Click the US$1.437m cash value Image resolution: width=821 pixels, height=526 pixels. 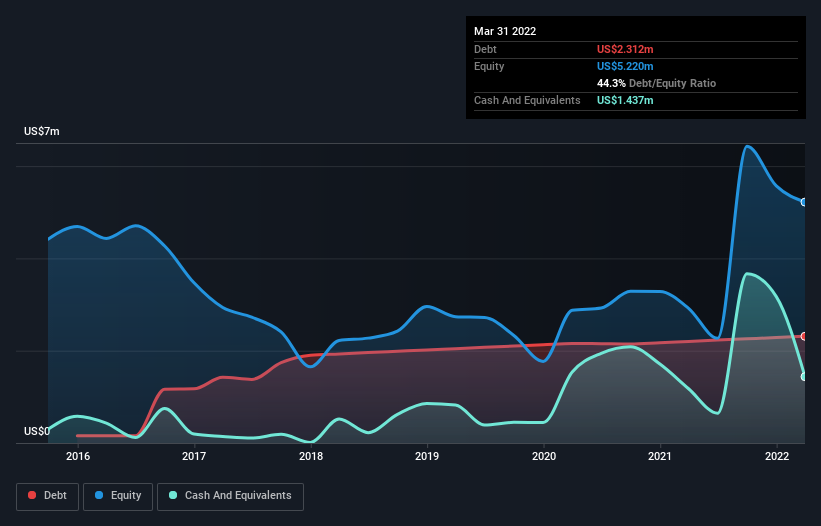pyautogui.click(x=625, y=100)
